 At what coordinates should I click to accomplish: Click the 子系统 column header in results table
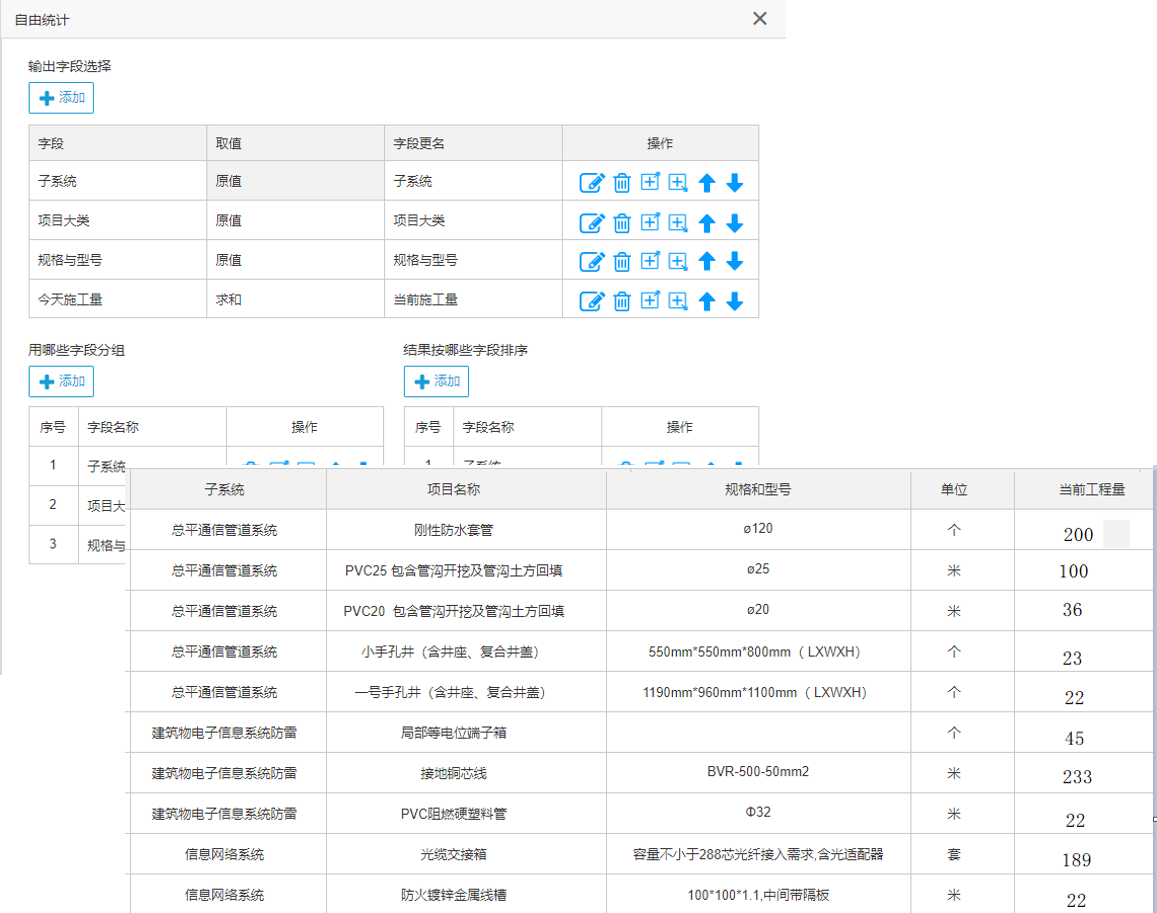click(x=226, y=489)
